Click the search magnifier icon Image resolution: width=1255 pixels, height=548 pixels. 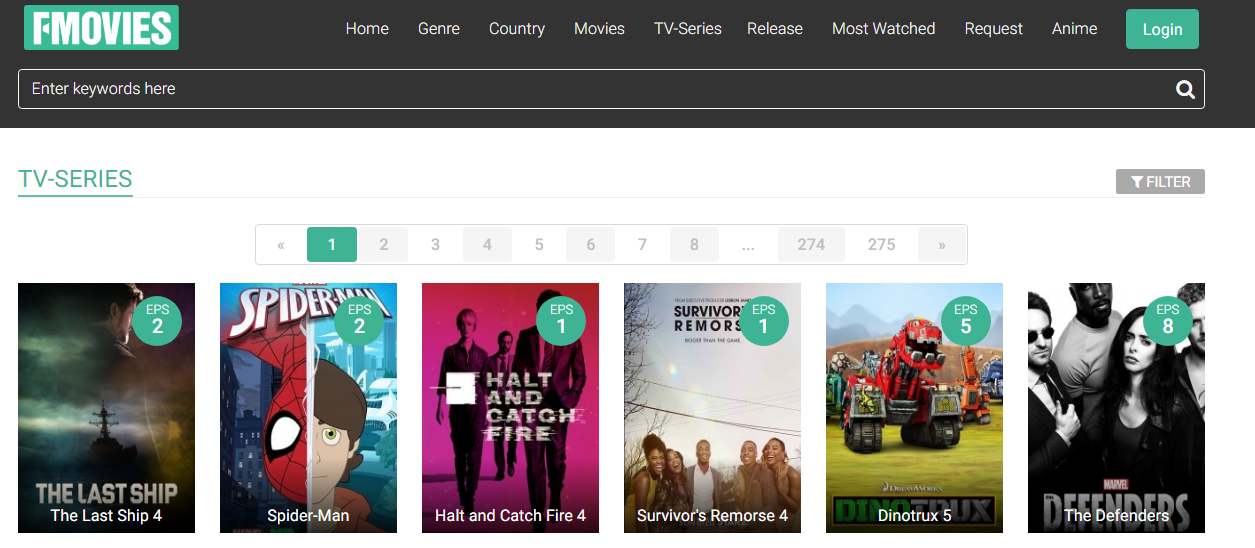pos(1185,89)
